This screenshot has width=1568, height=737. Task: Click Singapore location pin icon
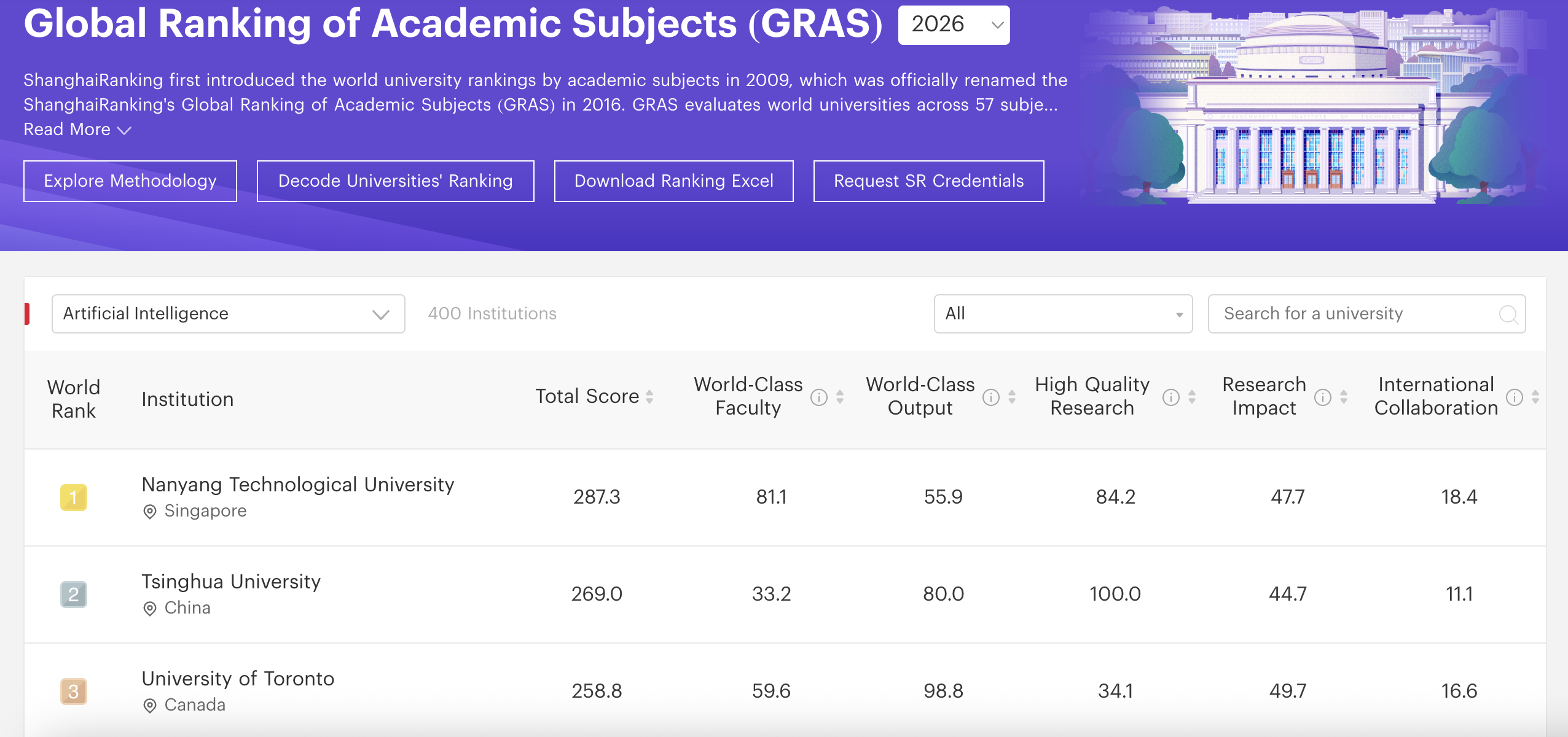tap(149, 512)
